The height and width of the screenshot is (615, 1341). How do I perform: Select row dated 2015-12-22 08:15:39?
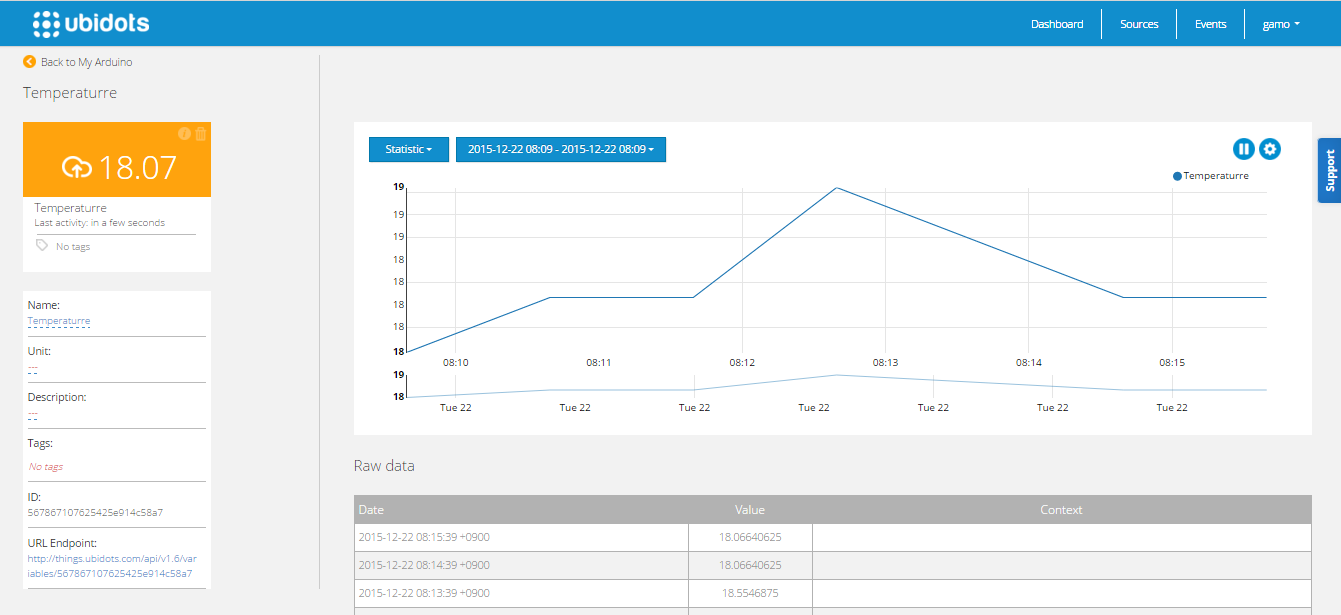833,537
